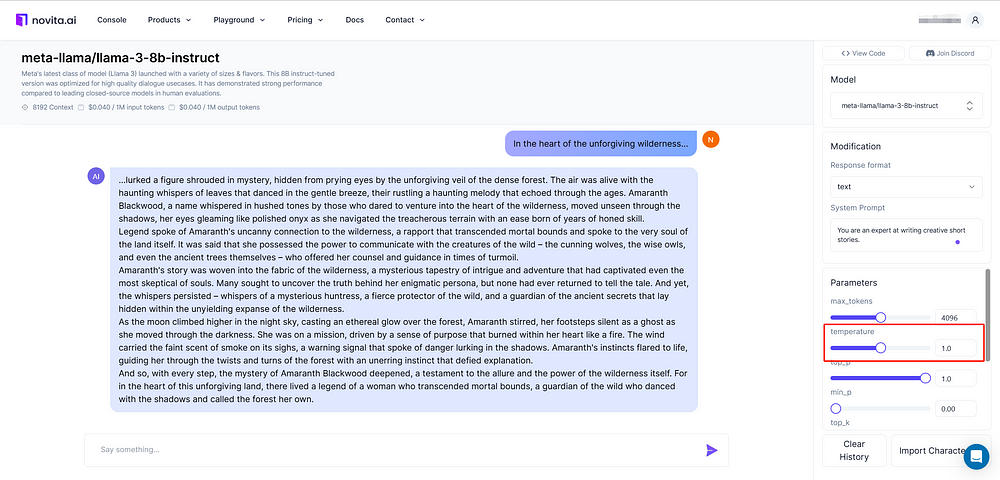Click the Parameters section heading

(853, 282)
